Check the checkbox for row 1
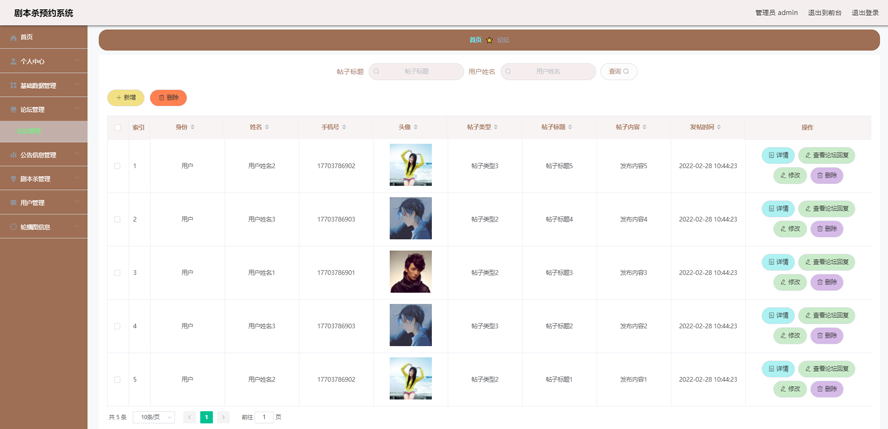The width and height of the screenshot is (888, 429). [117, 166]
